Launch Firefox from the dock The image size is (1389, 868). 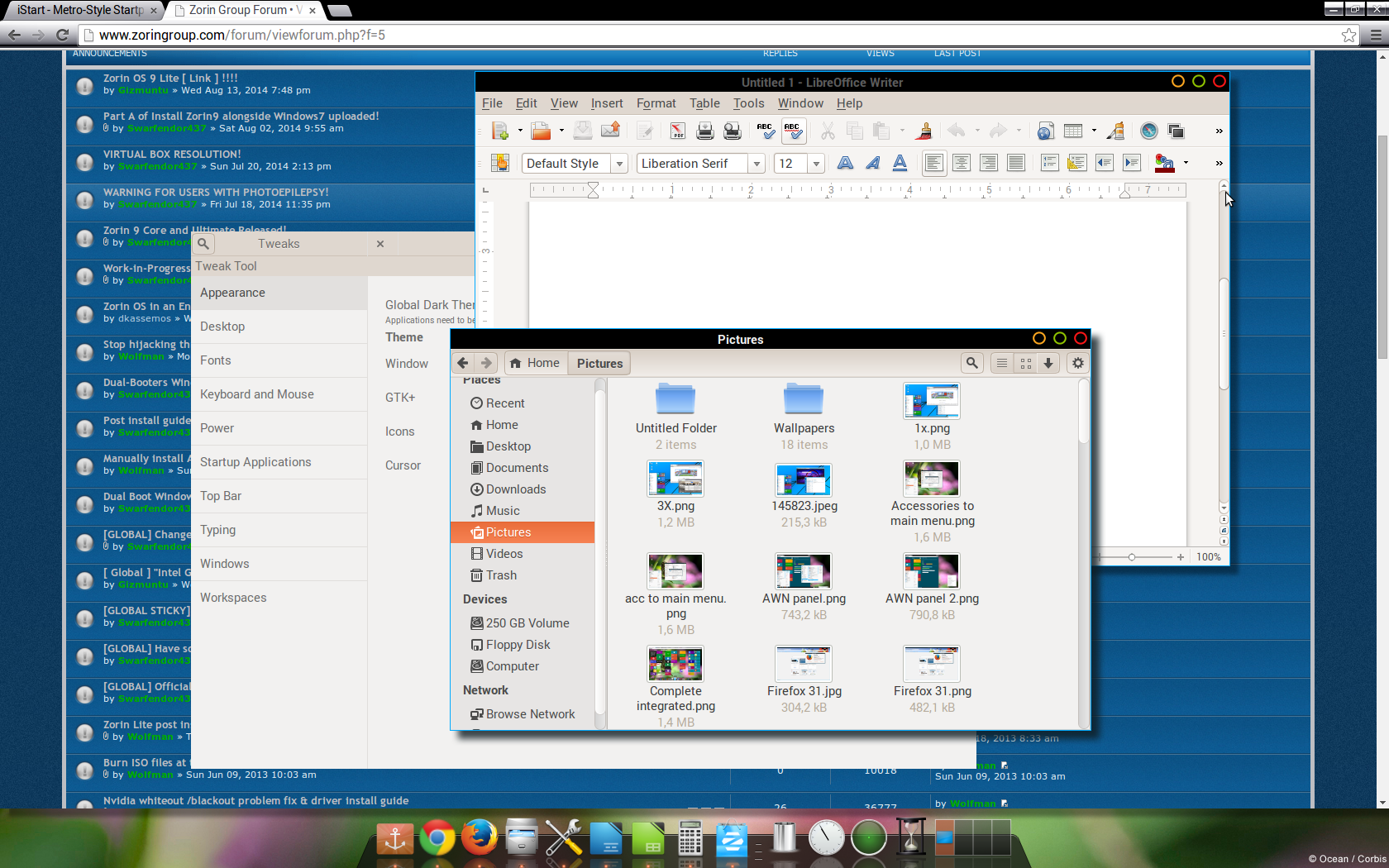(x=479, y=837)
